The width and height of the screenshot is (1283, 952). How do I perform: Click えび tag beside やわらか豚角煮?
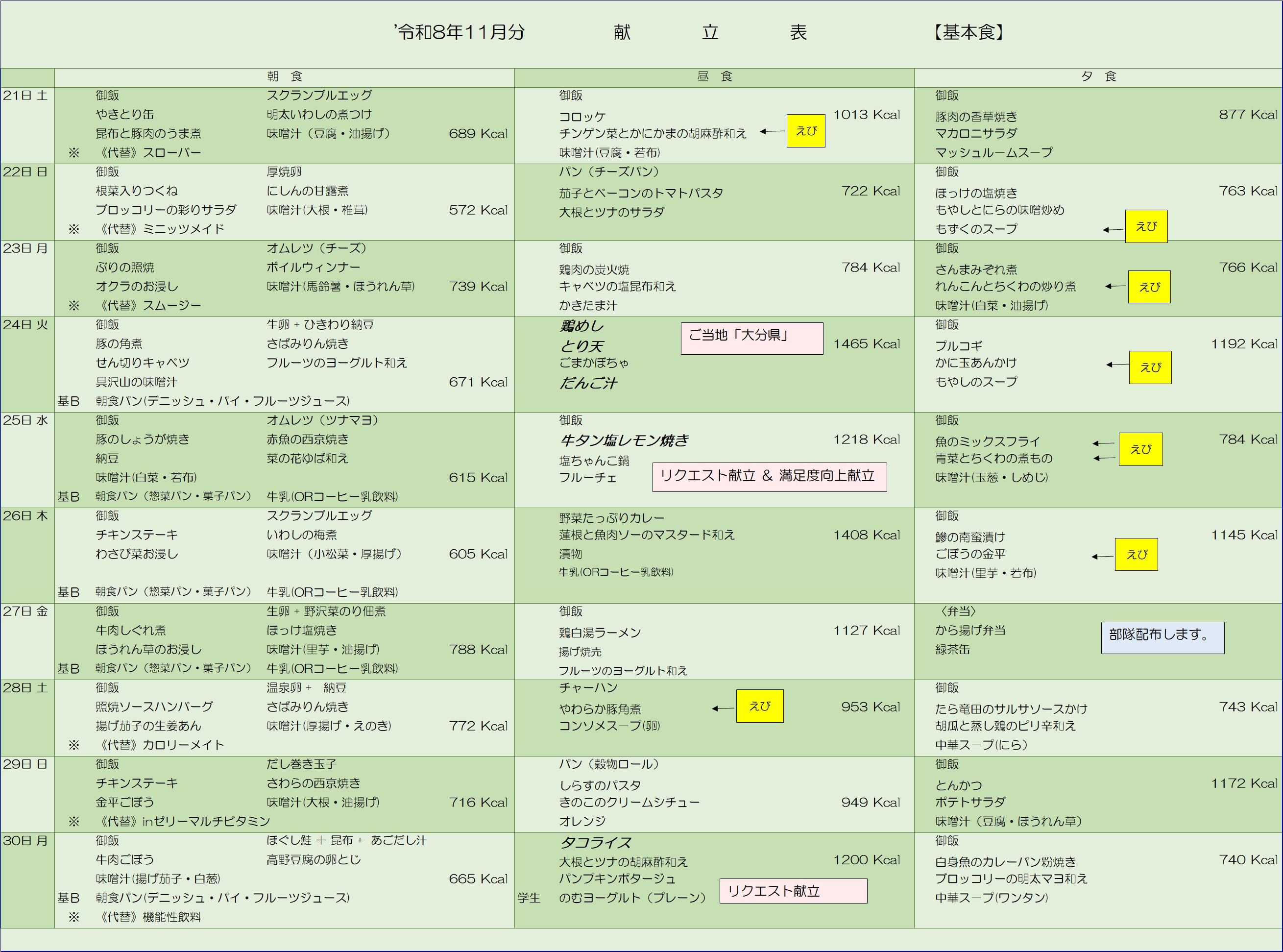pos(760,706)
